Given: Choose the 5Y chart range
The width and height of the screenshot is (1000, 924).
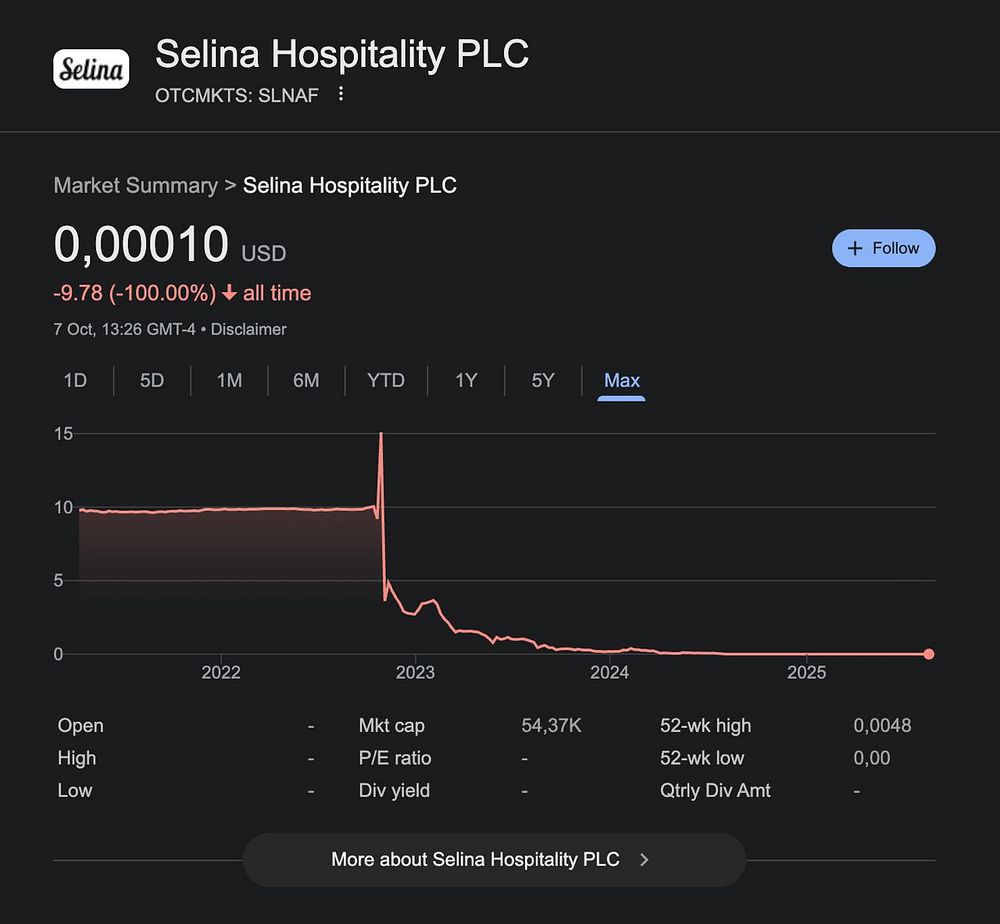Looking at the screenshot, I should (543, 380).
